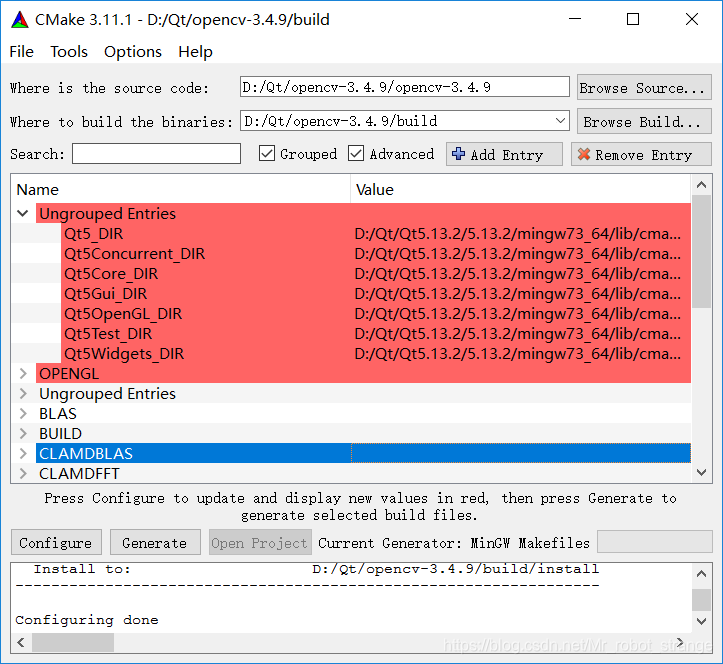
Task: Select the CLAMDFFT group row
Action: click(x=363, y=474)
